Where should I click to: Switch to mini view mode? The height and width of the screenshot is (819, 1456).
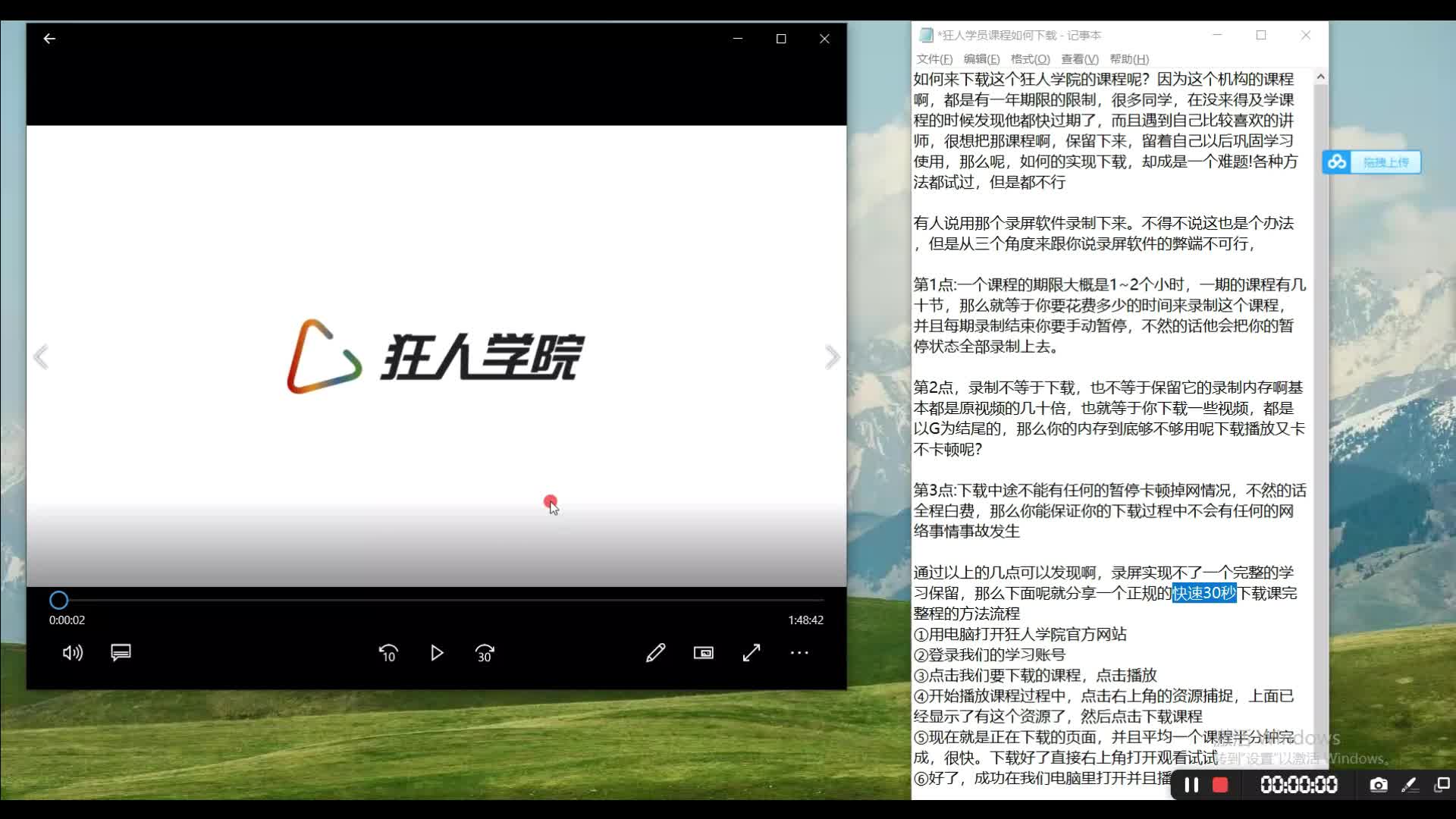click(x=704, y=653)
